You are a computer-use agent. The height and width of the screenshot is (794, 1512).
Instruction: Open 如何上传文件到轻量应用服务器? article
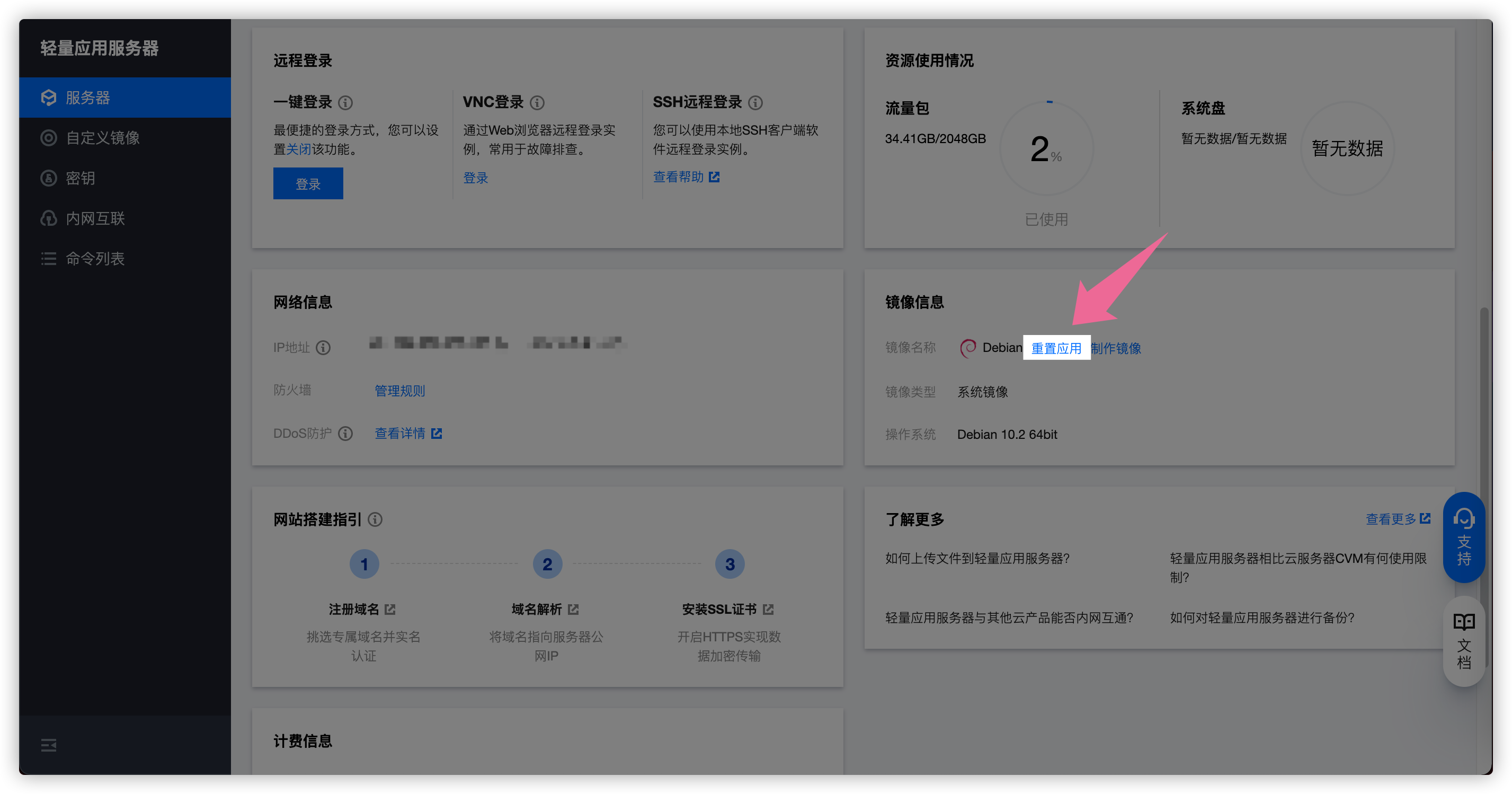(x=977, y=559)
